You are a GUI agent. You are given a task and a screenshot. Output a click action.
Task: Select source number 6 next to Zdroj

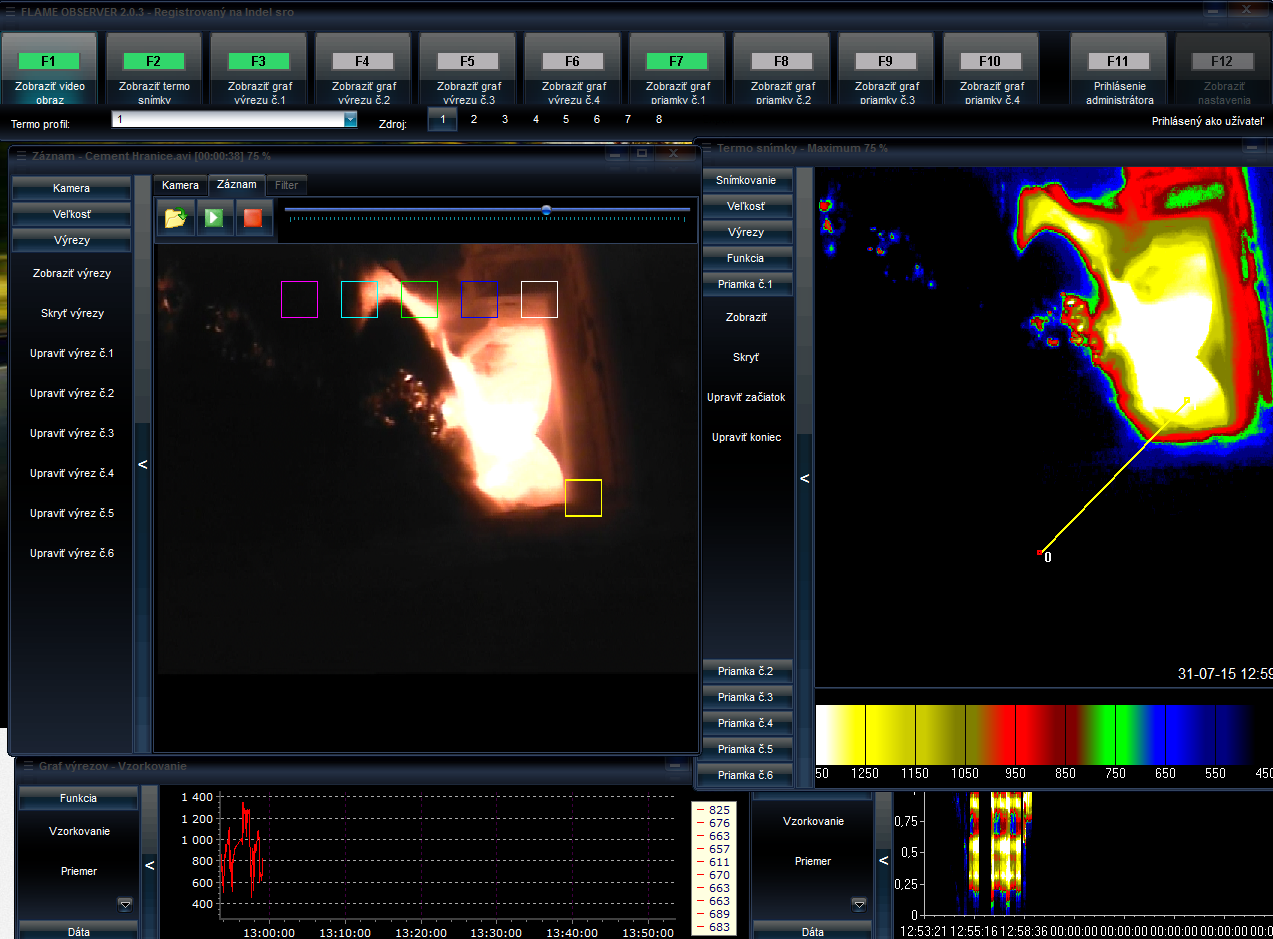tap(597, 119)
